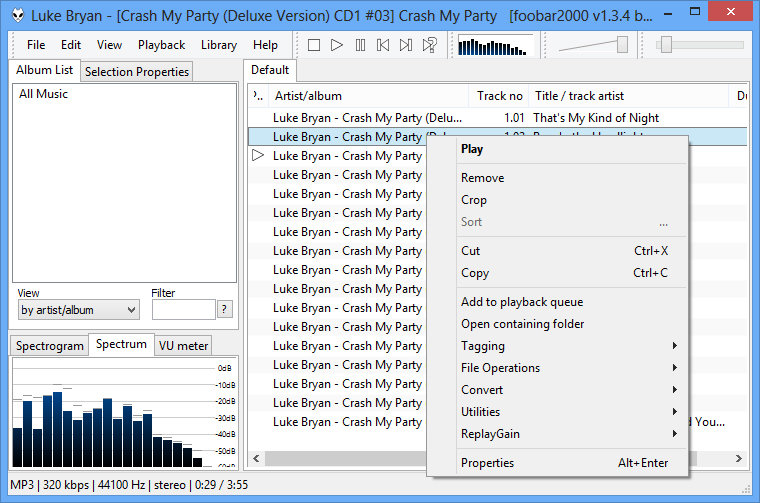Image resolution: width=760 pixels, height=503 pixels.
Task: Select Crop in the context menu
Action: [558, 200]
